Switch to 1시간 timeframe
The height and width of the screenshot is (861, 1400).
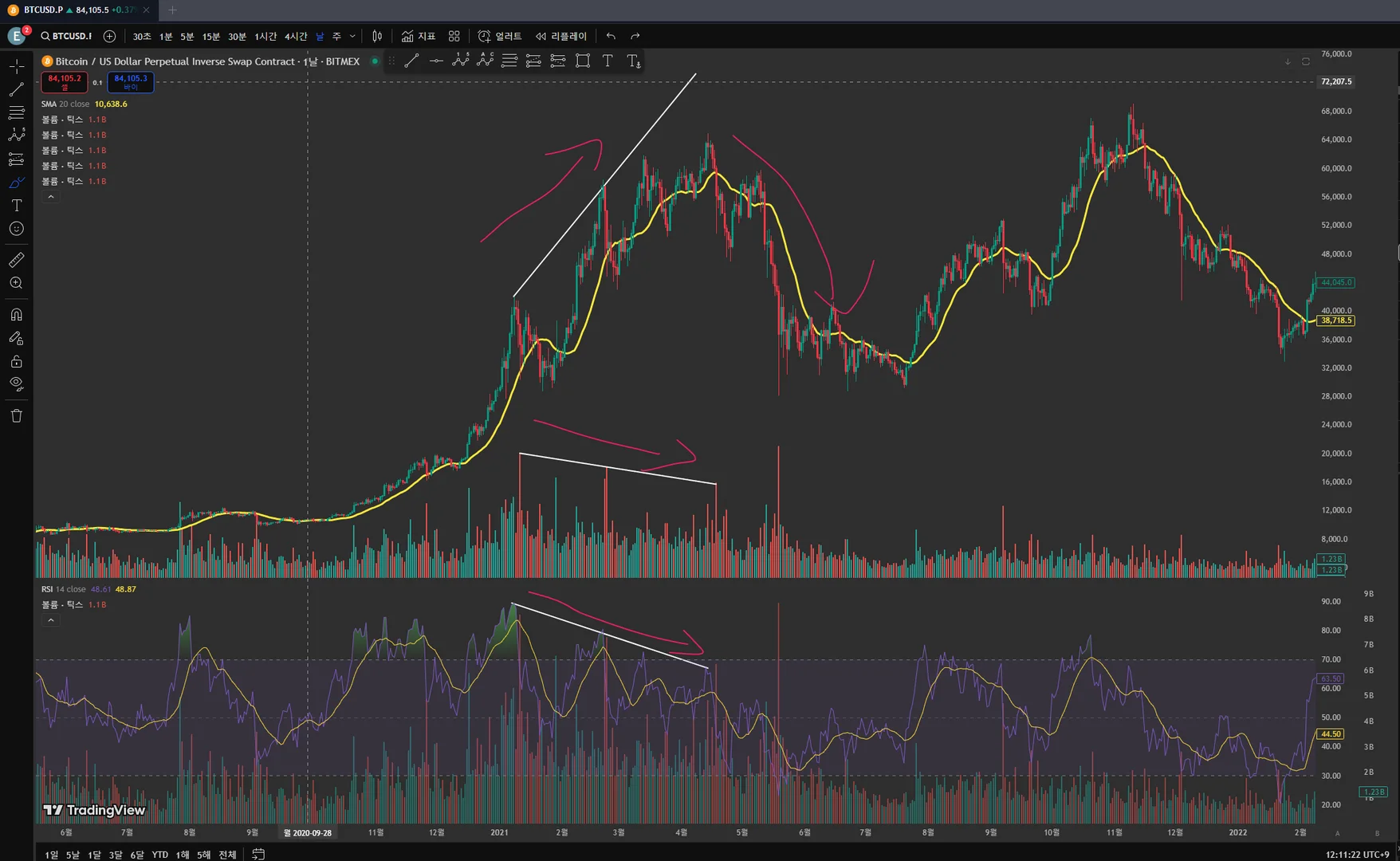[265, 36]
